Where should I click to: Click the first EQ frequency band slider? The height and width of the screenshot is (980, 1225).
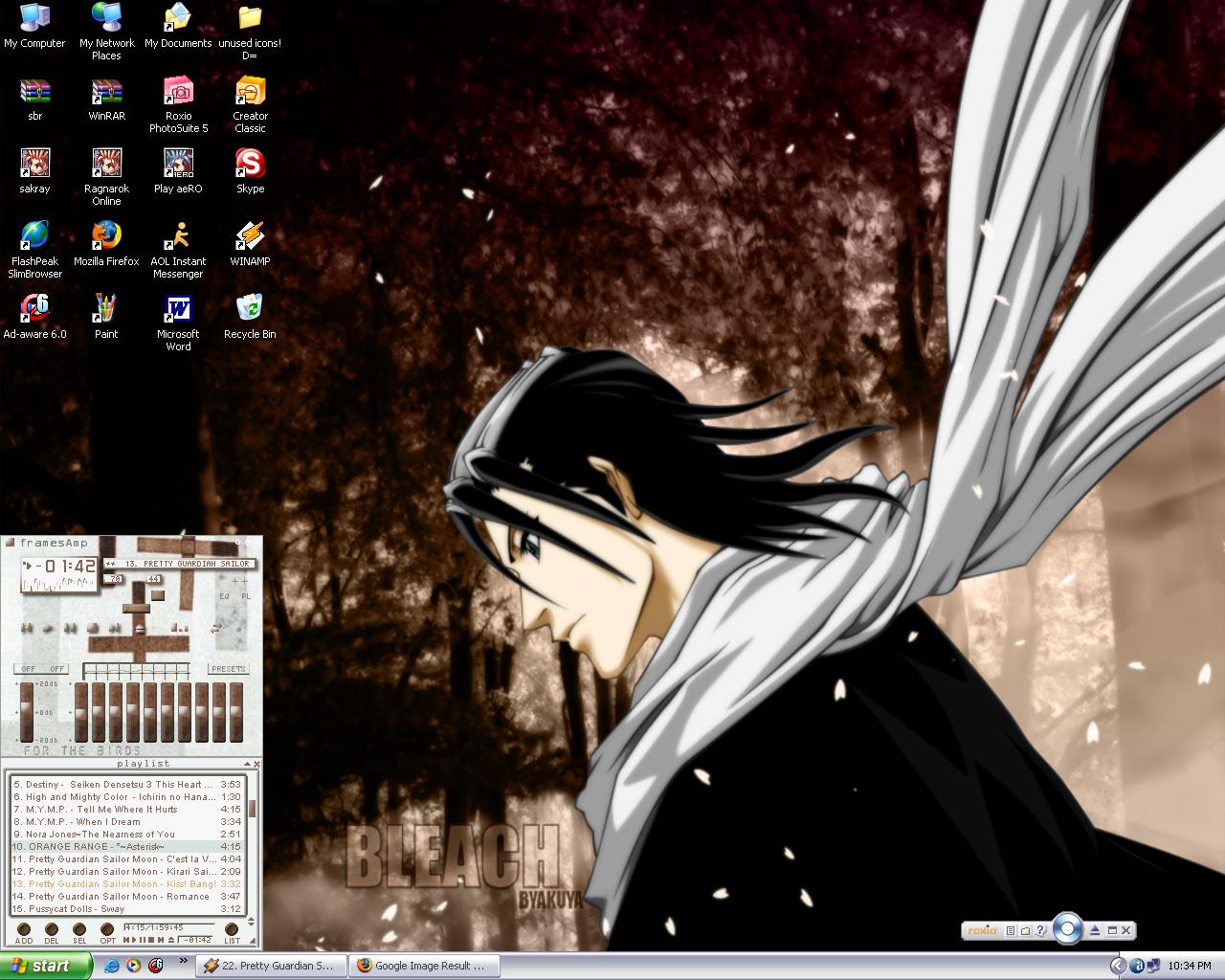[81, 712]
